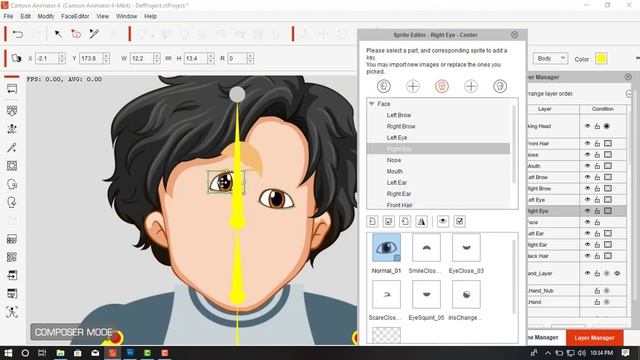This screenshot has height=360, width=640.
Task: Click the R rotation stepper arrows
Action: click(x=250, y=58)
